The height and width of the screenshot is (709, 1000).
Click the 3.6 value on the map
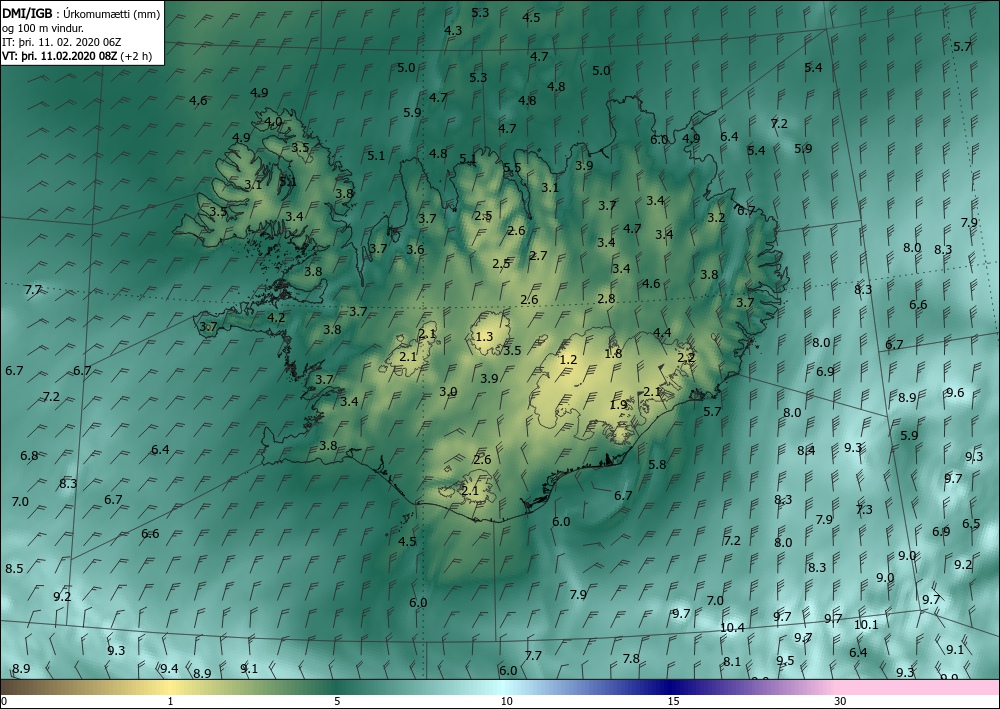[415, 249]
